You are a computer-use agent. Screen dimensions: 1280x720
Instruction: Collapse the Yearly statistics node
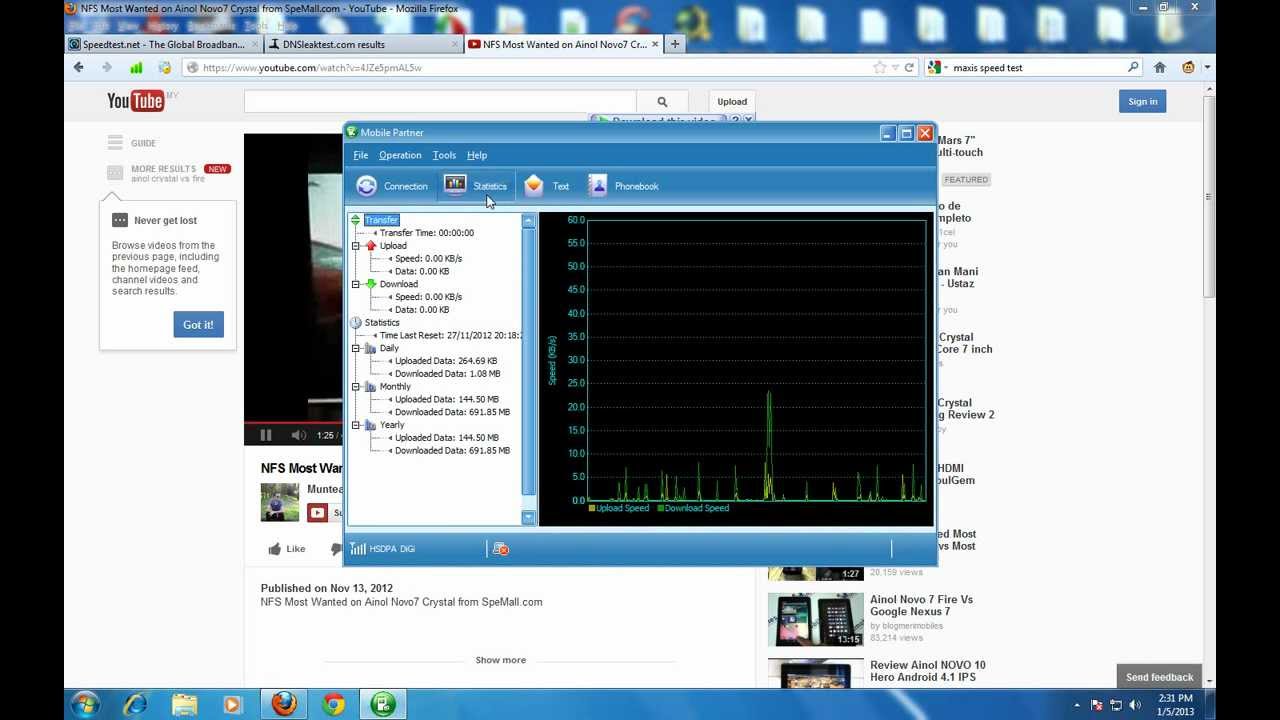[x=355, y=425]
